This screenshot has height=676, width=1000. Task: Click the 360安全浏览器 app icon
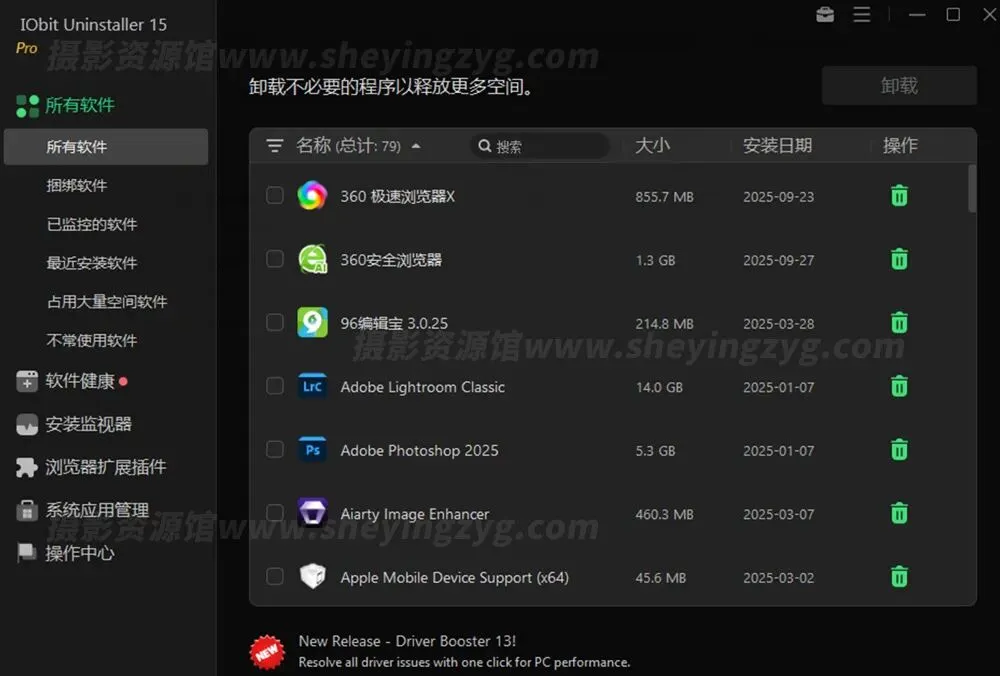point(312,259)
